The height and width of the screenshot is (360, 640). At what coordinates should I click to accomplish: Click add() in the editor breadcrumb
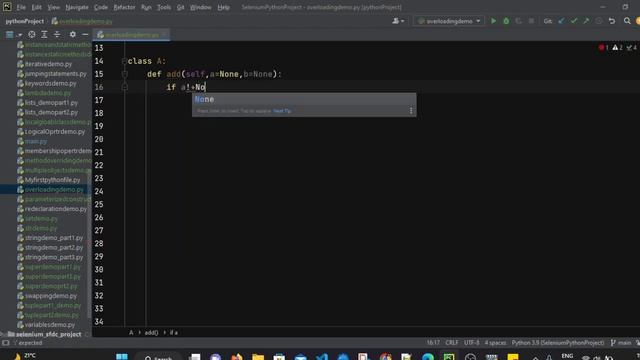tap(151, 333)
